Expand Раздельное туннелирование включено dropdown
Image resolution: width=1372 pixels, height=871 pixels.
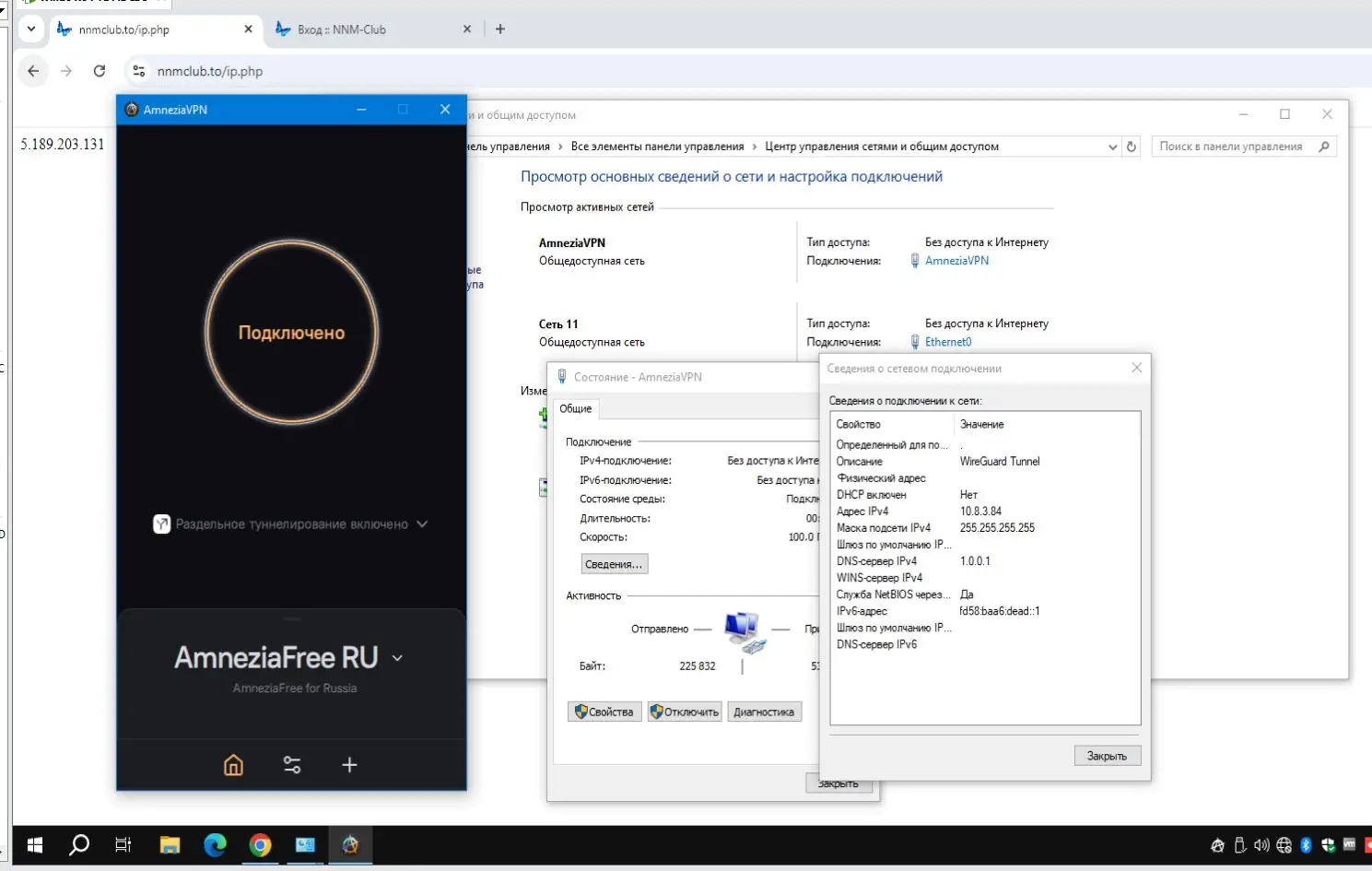pos(422,524)
